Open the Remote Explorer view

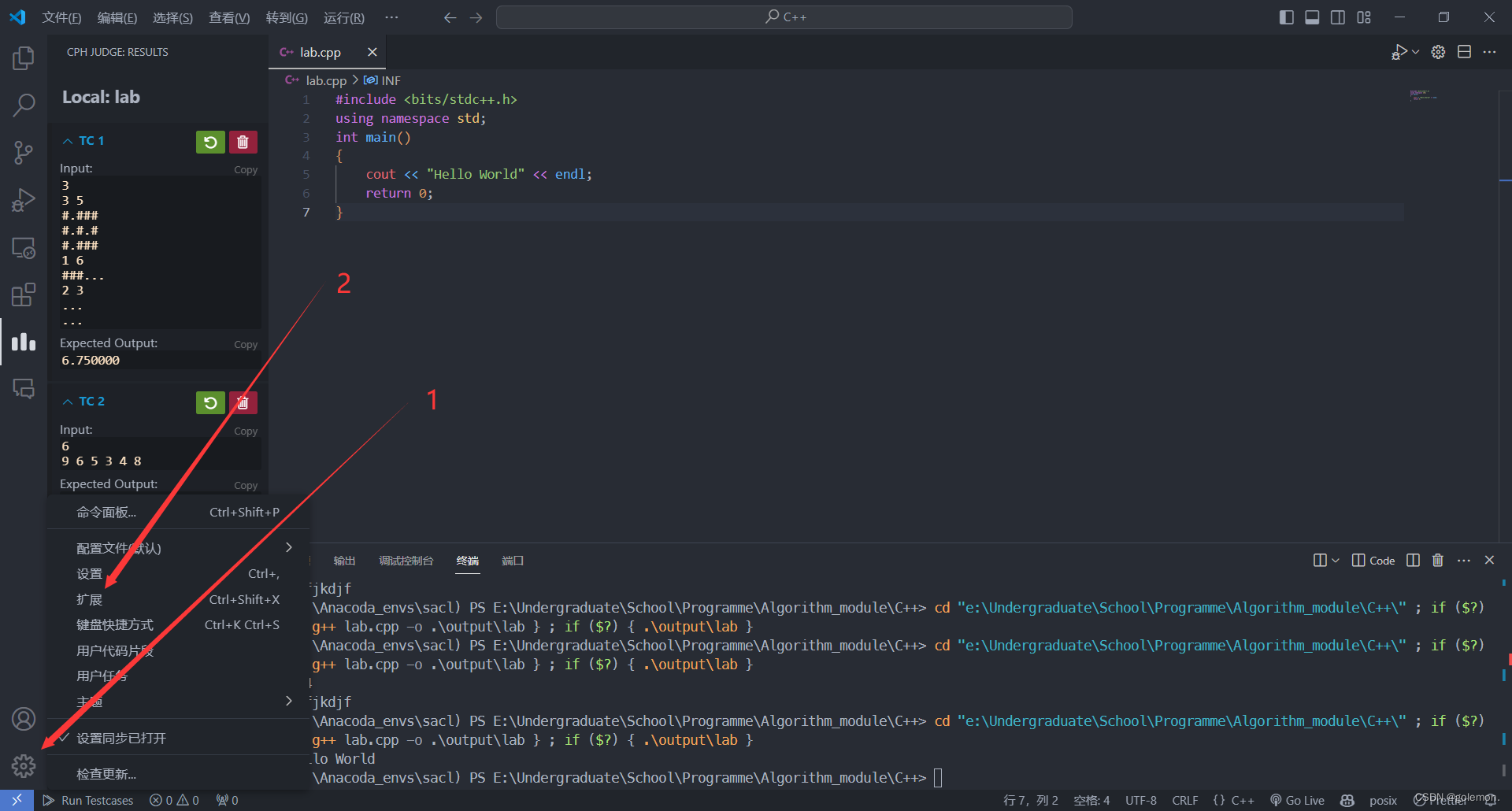24,248
